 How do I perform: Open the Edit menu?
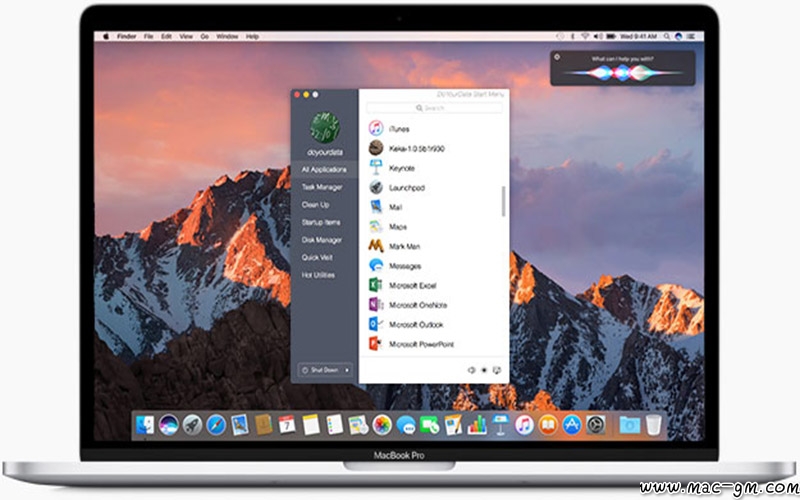point(166,36)
